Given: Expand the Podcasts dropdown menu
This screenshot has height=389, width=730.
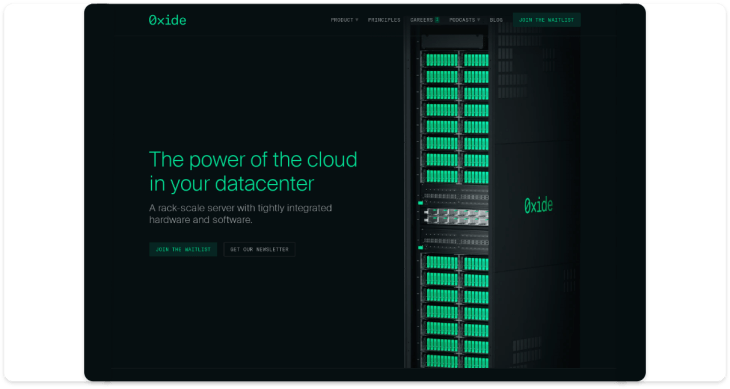Looking at the screenshot, I should coord(465,20).
